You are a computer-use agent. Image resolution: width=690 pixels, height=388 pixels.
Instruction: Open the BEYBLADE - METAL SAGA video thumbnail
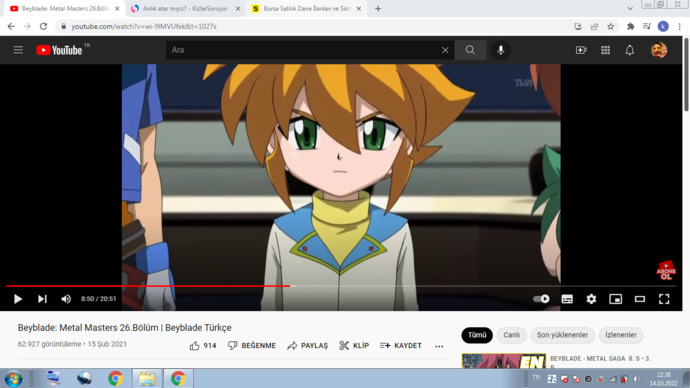click(504, 361)
